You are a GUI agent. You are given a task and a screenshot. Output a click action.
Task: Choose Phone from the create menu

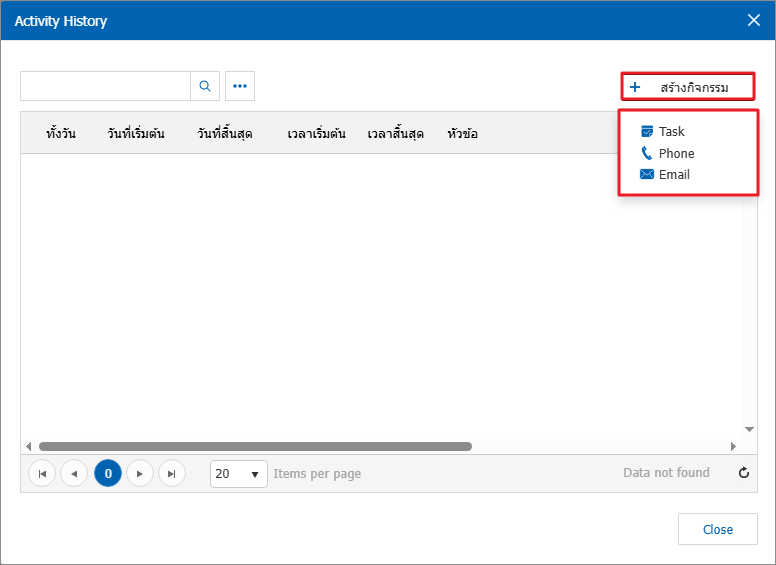point(676,153)
